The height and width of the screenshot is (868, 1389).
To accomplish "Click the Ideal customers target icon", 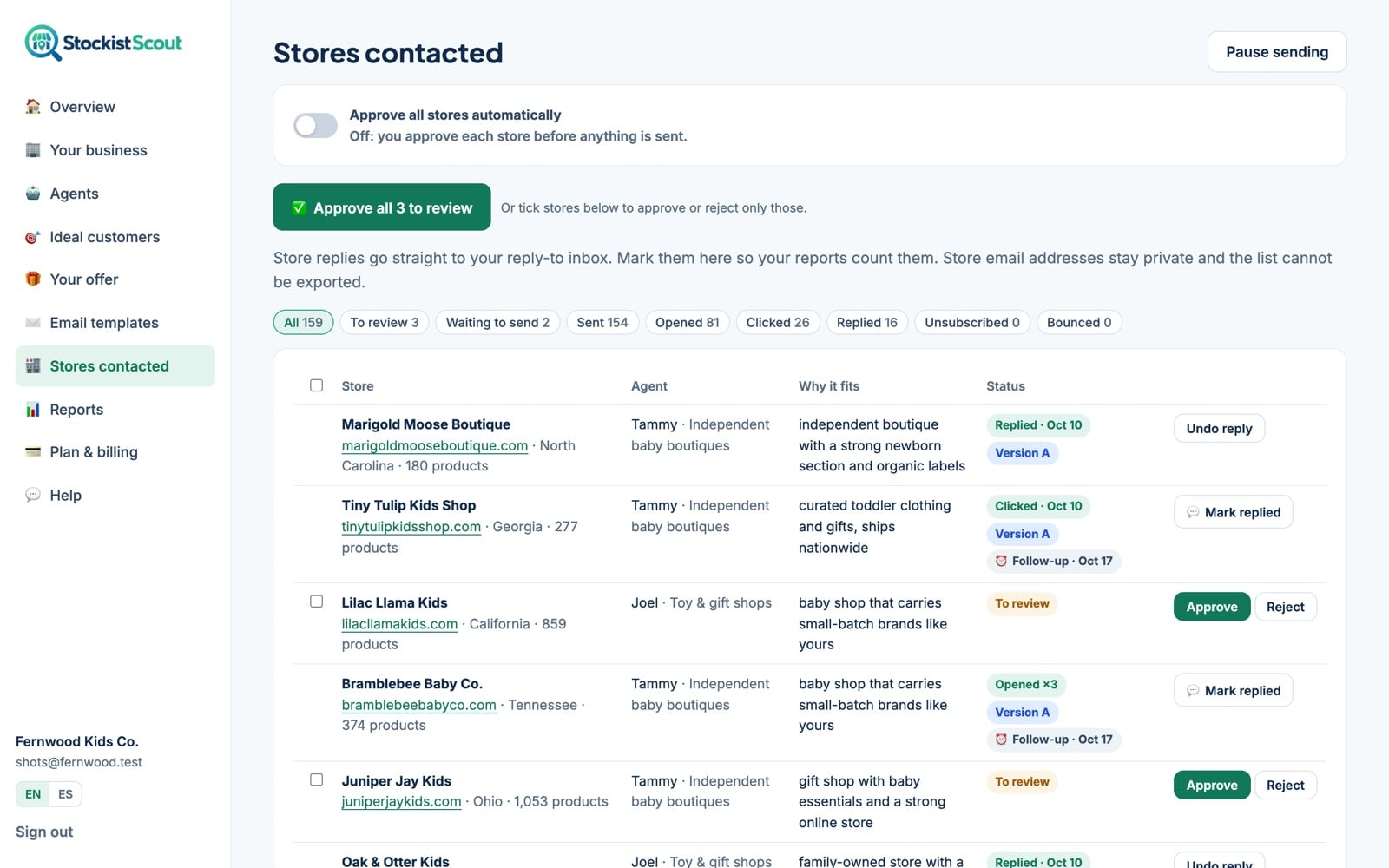I will click(x=33, y=237).
